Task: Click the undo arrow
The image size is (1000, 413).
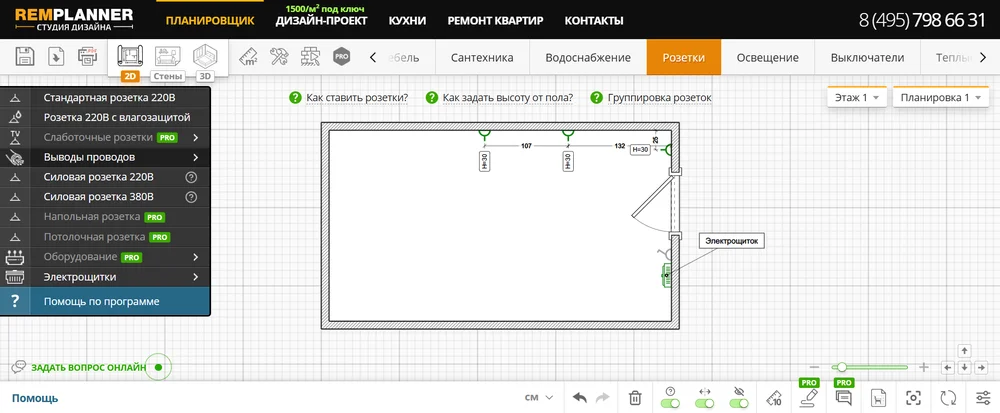Action: click(x=580, y=397)
